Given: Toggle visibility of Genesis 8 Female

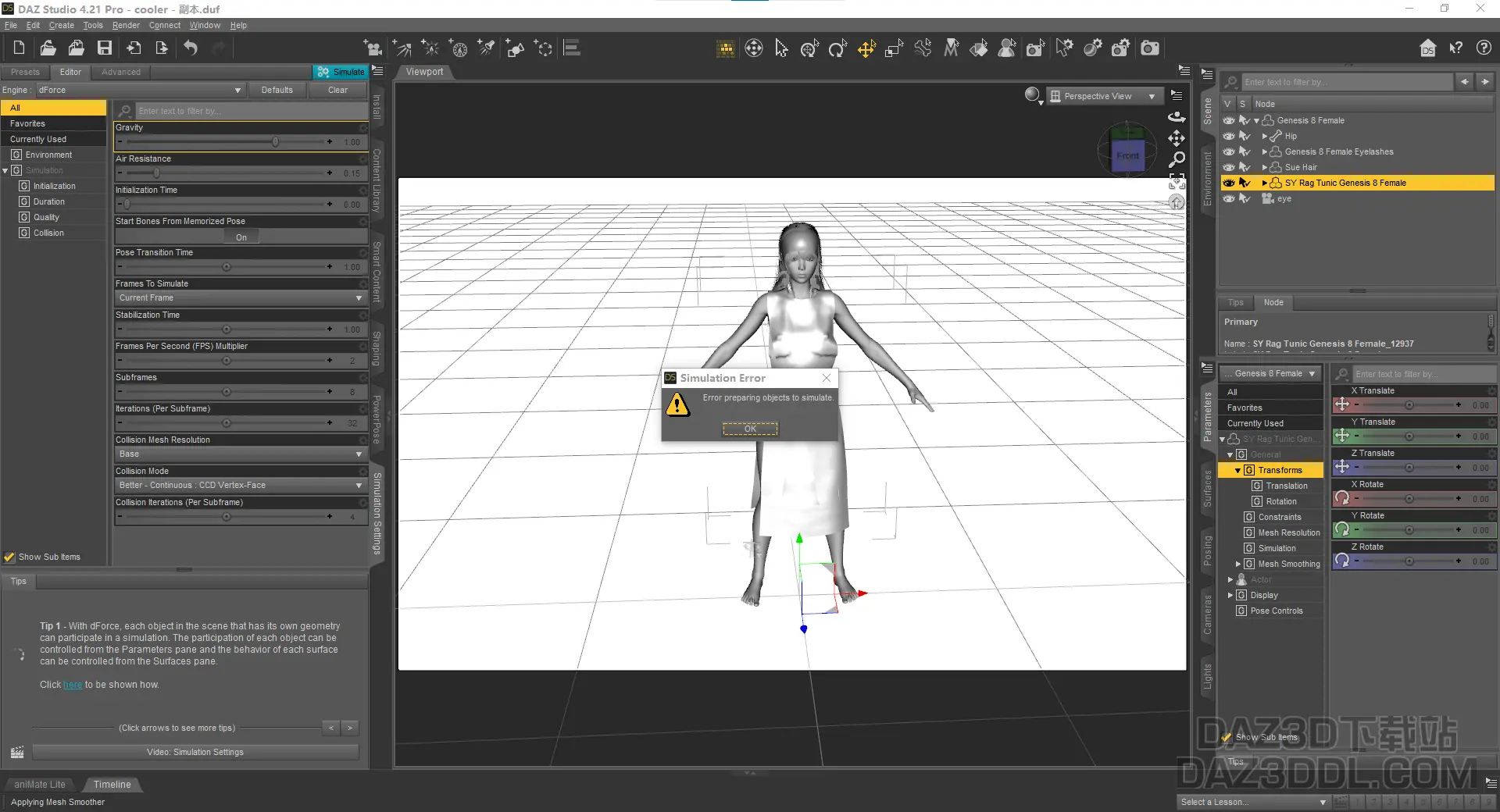Looking at the screenshot, I should (x=1229, y=120).
